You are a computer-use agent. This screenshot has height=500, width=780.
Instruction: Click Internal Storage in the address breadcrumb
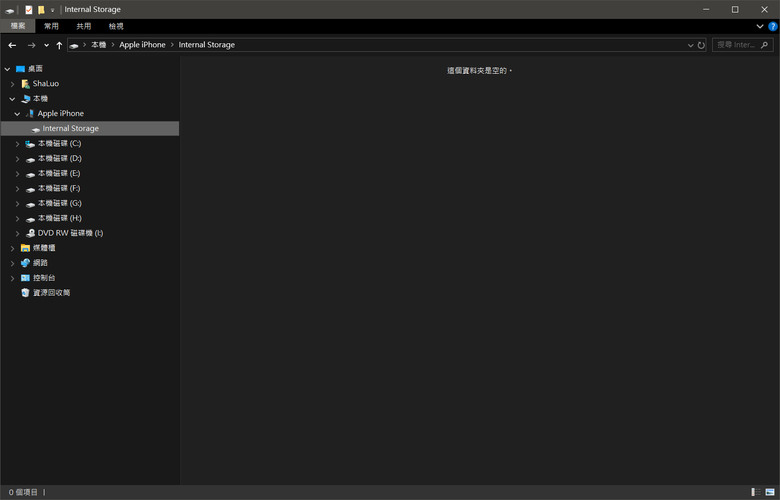206,45
